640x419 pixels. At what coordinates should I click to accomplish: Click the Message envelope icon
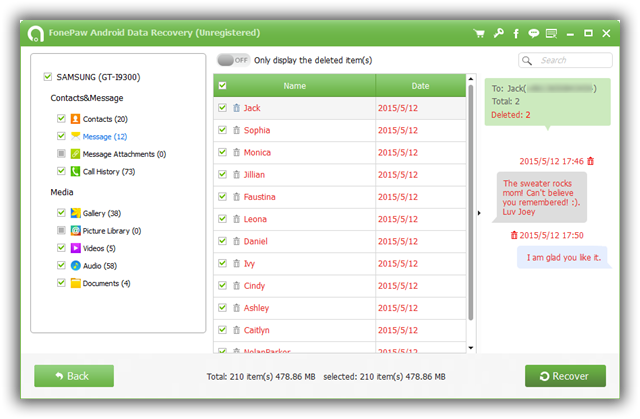(x=75, y=136)
